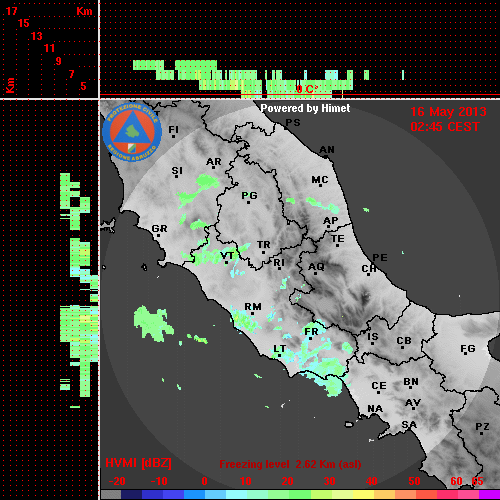The image size is (500, 500).
Task: Click the 30 dBZ color scale mark
Action: 329,481
